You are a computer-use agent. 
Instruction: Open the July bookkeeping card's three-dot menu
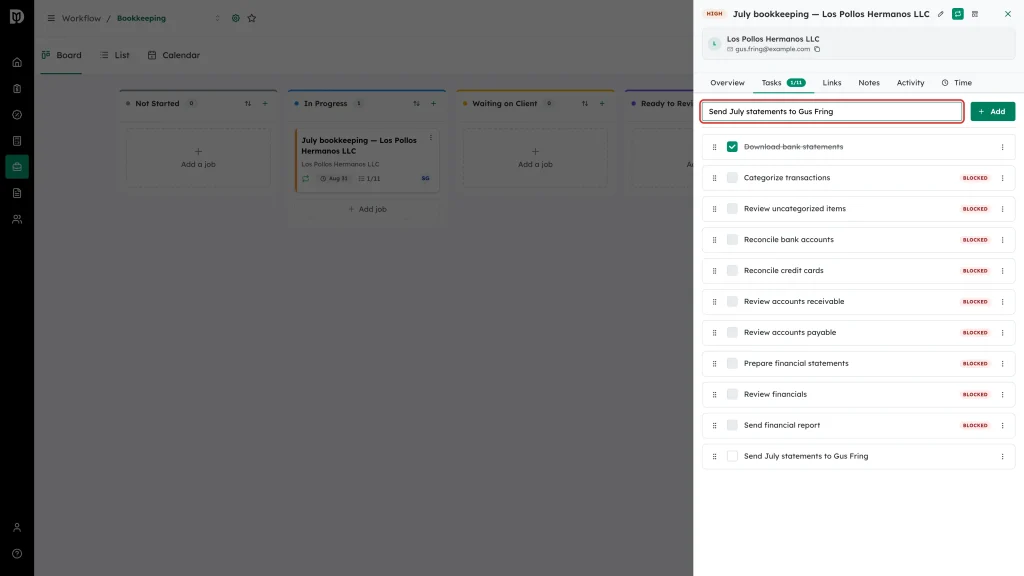430,138
